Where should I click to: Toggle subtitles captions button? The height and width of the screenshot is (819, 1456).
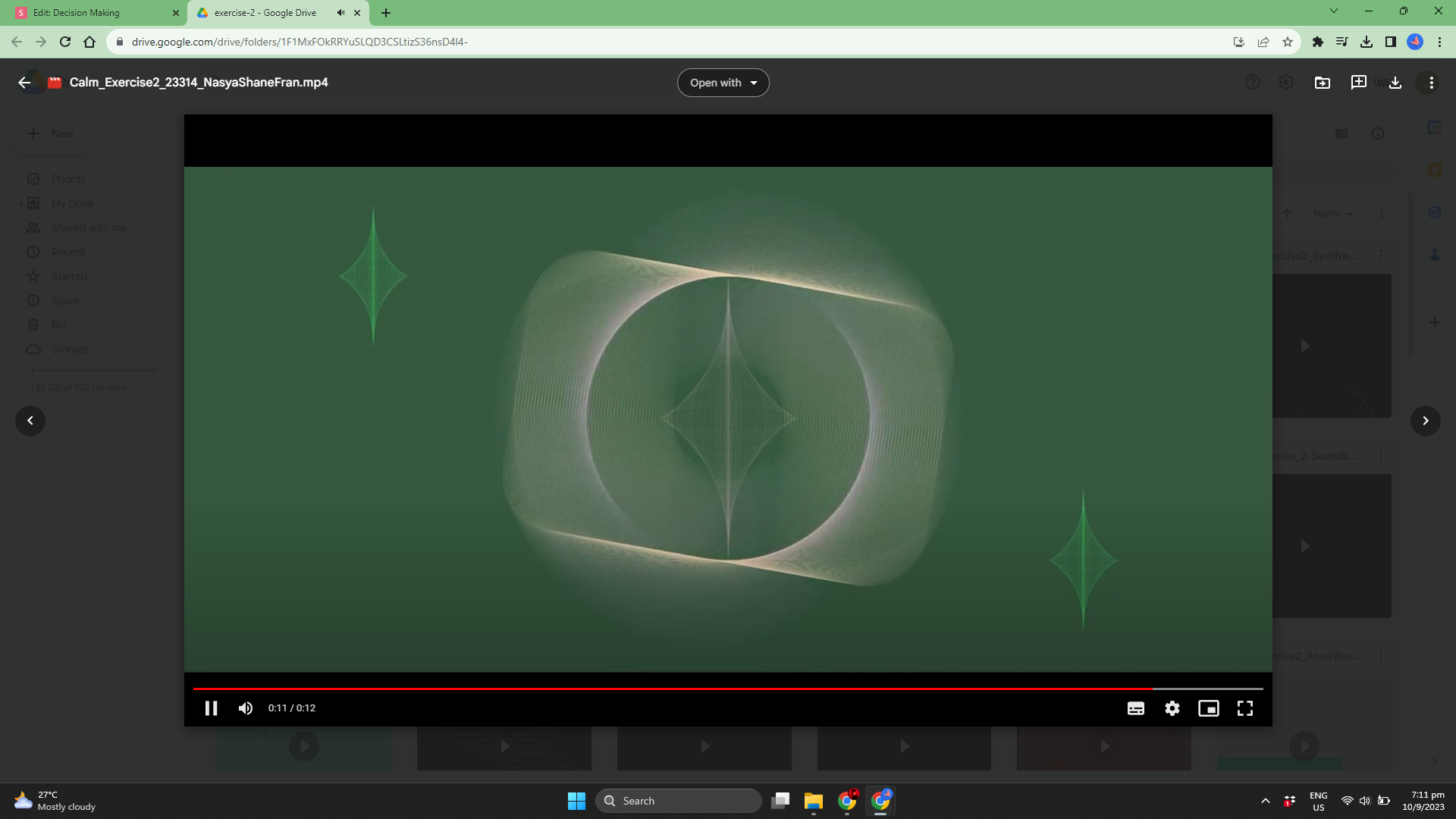point(1135,708)
